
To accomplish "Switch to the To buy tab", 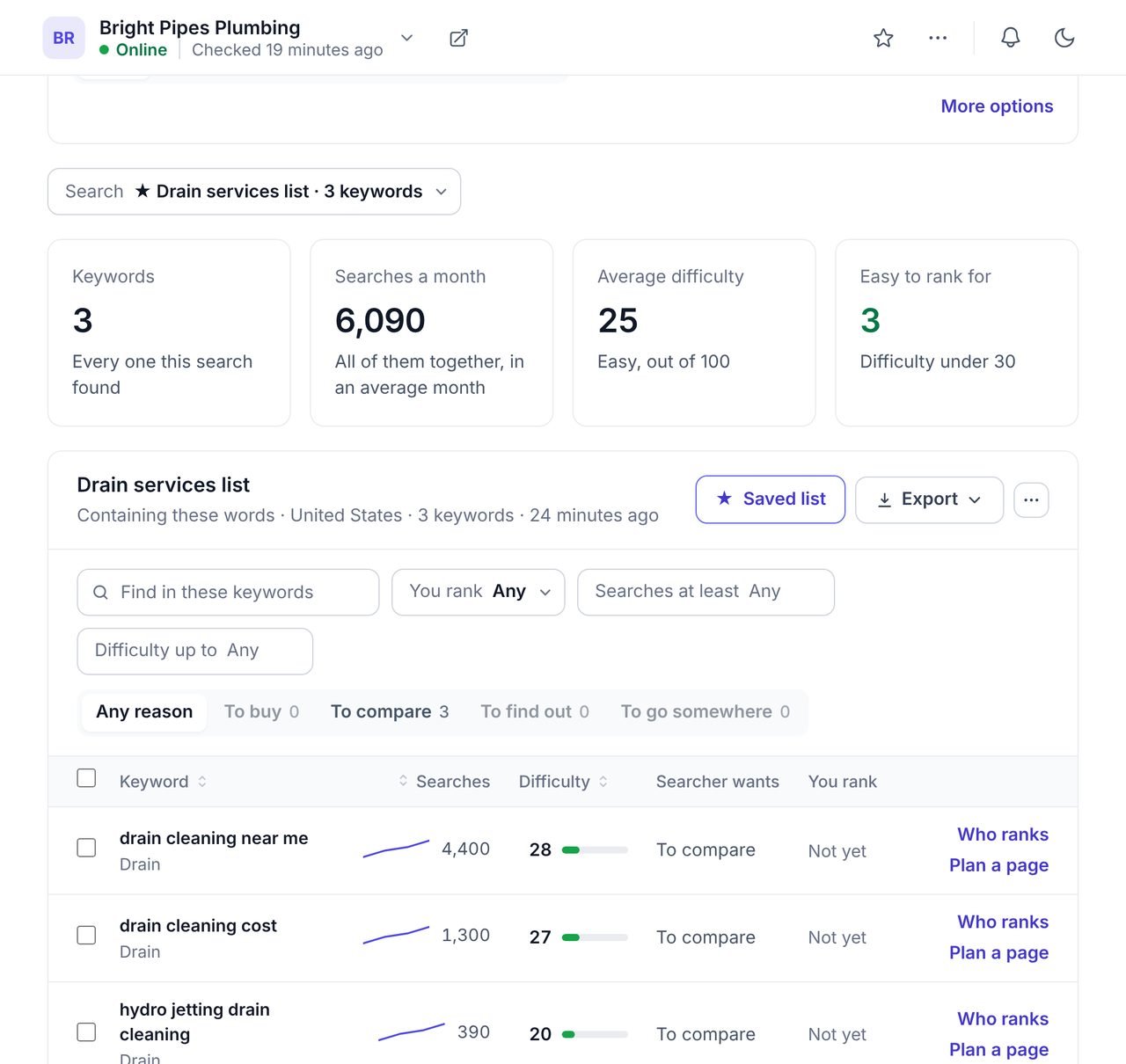I will coord(261,711).
